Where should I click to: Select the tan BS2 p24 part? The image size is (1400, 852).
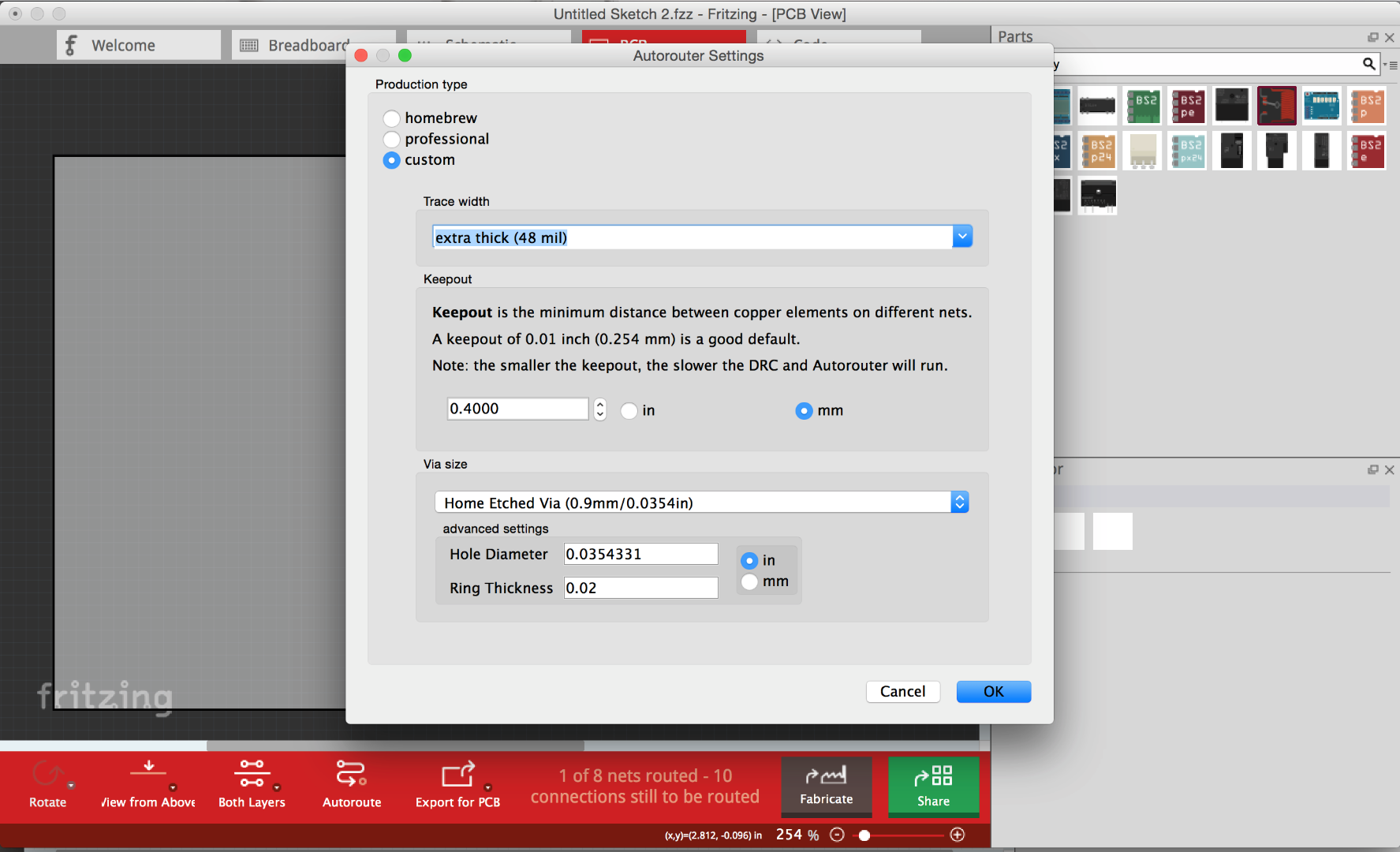(x=1098, y=151)
